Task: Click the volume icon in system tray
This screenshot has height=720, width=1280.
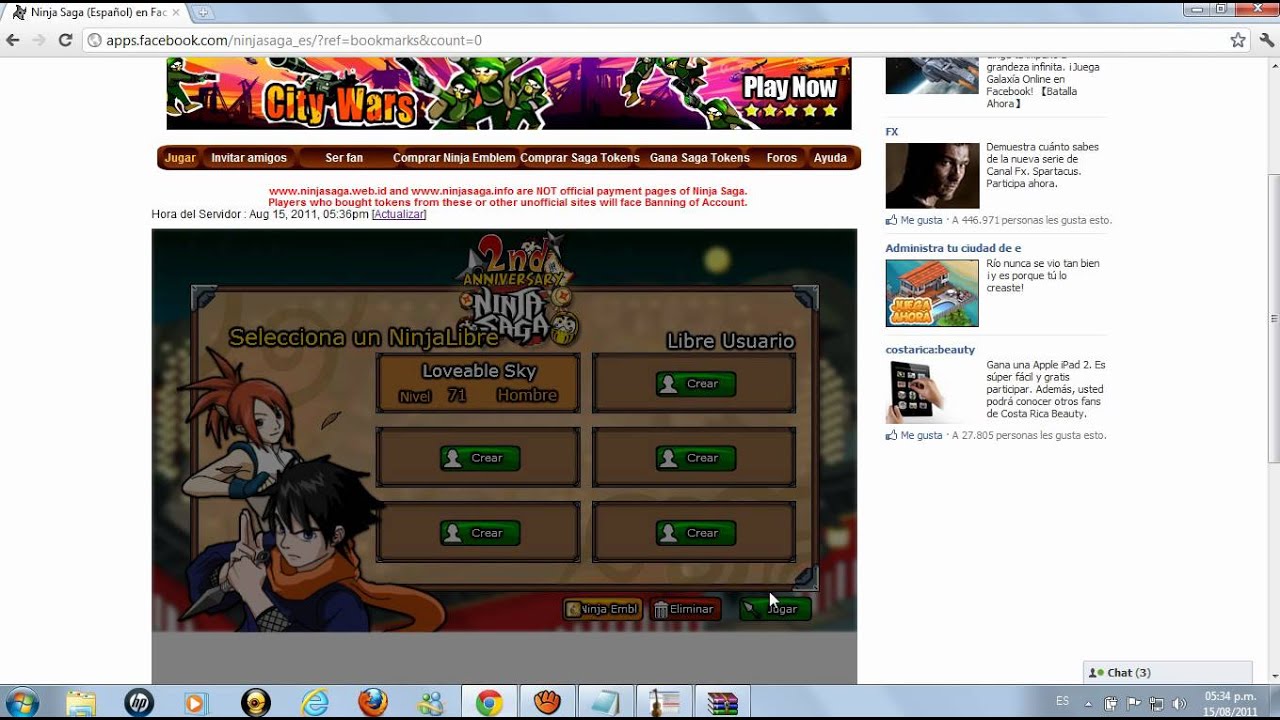Action: 1178,703
